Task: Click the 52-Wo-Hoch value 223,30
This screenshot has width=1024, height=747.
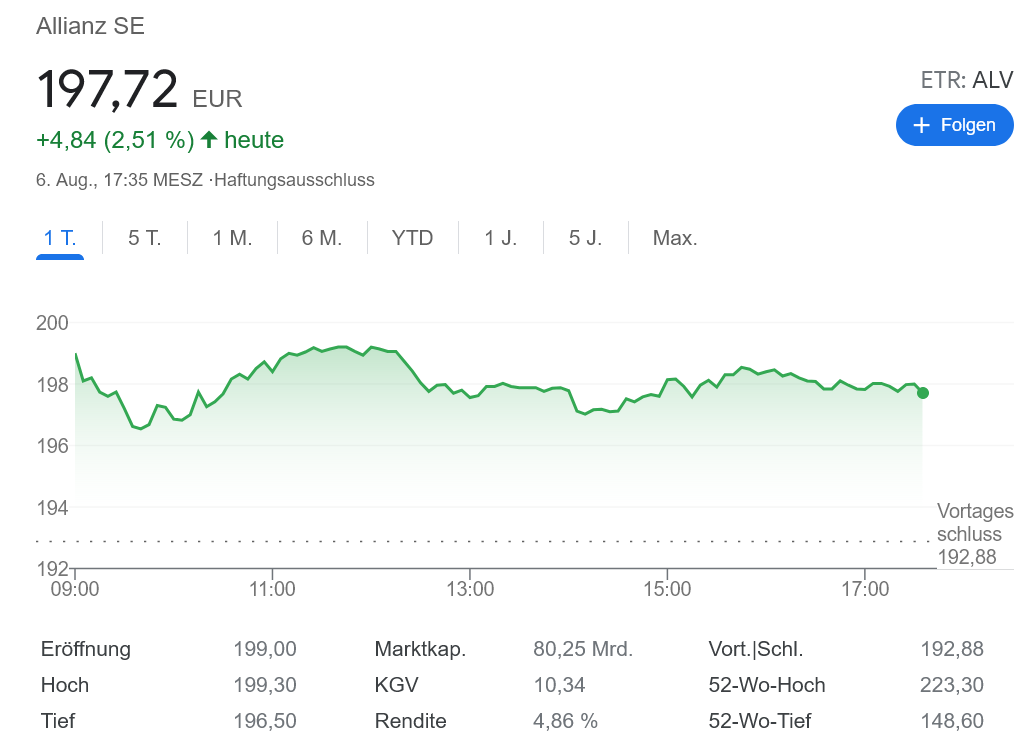Action: coord(951,685)
